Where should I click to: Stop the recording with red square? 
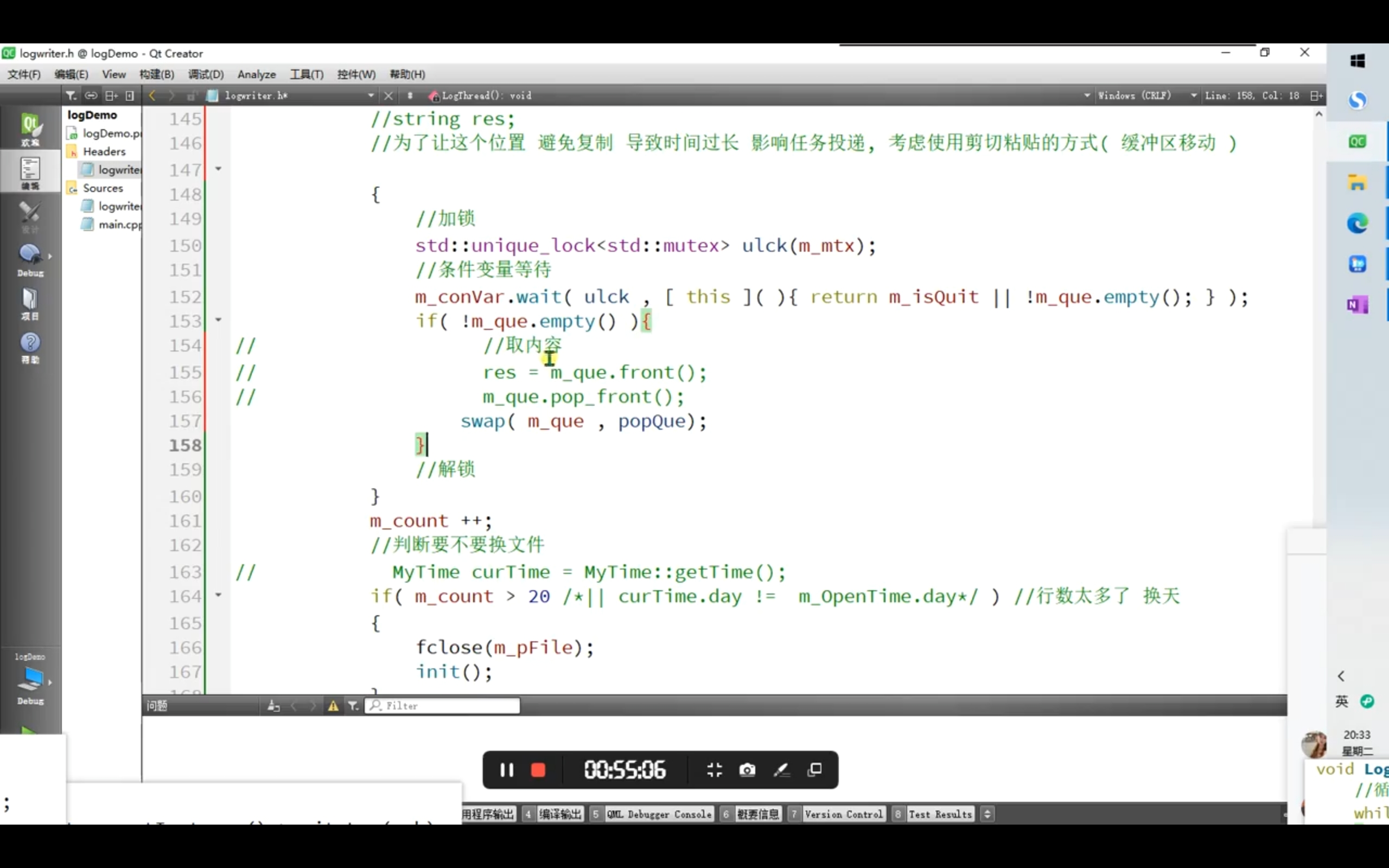[x=538, y=770]
